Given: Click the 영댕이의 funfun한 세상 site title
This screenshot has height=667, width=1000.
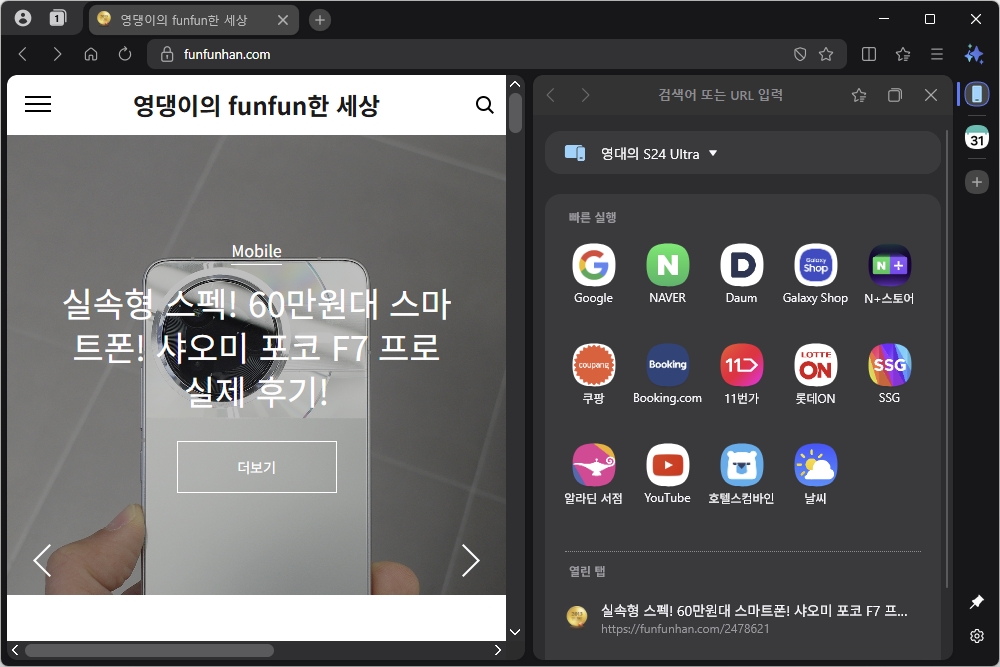Looking at the screenshot, I should tap(256, 105).
